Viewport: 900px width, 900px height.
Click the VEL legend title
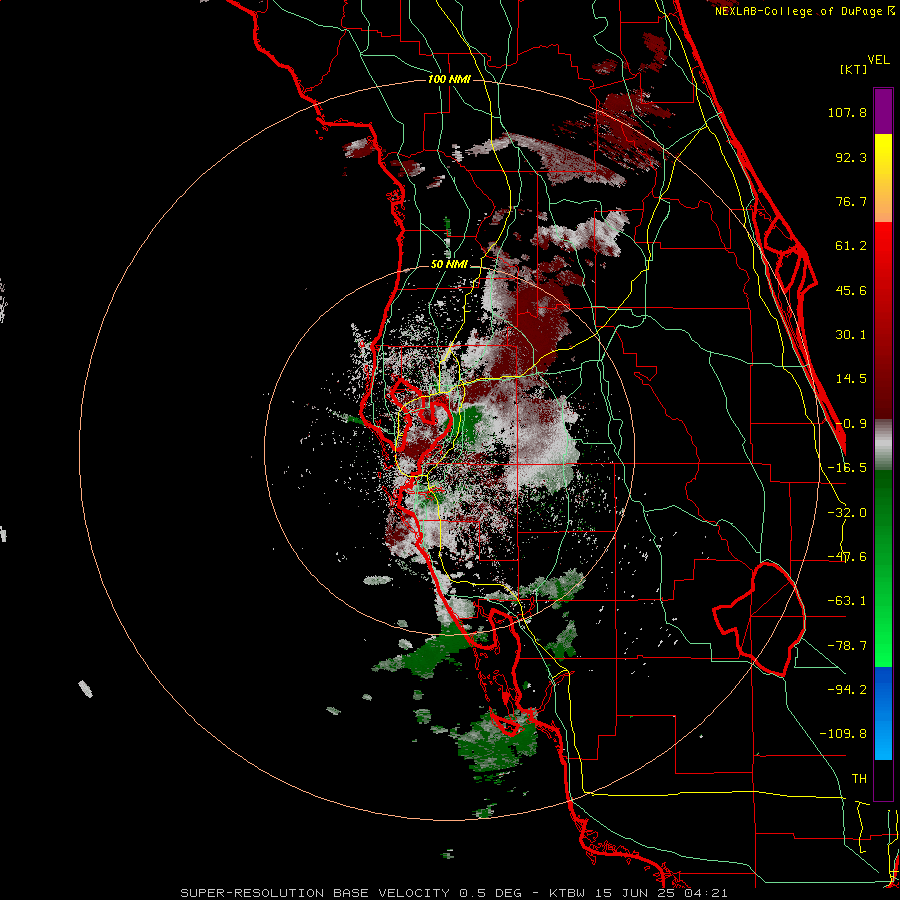pos(878,60)
